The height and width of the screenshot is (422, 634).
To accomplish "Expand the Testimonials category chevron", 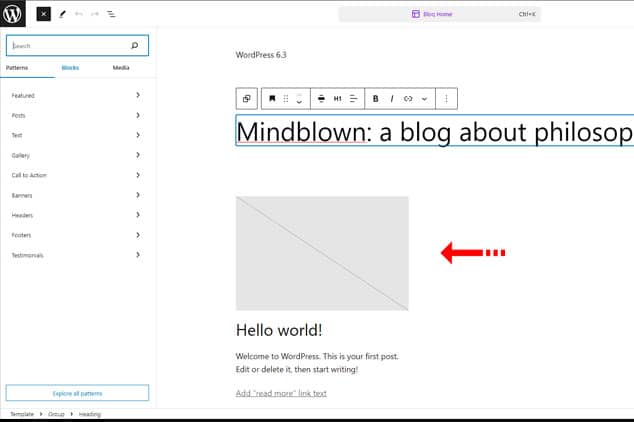I will [138, 255].
